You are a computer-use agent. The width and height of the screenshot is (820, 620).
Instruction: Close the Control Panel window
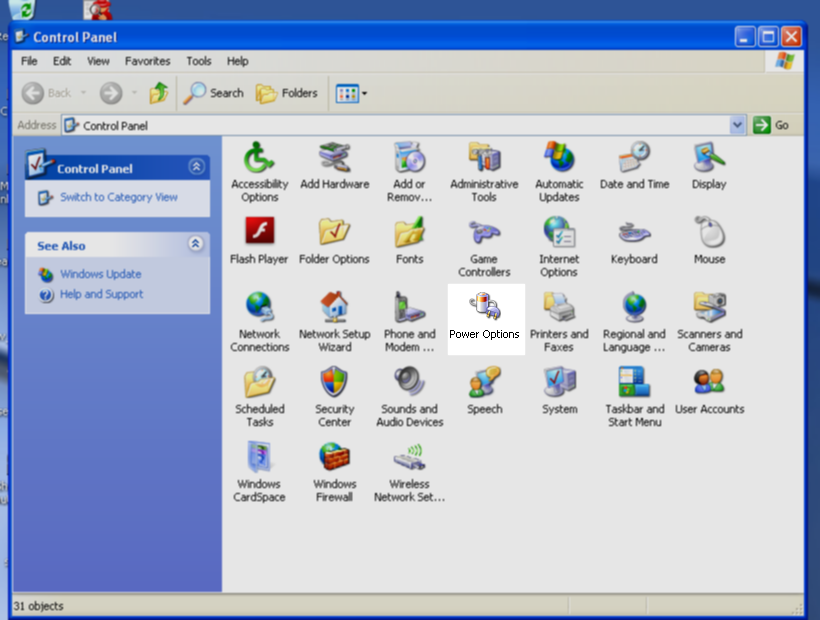point(791,37)
